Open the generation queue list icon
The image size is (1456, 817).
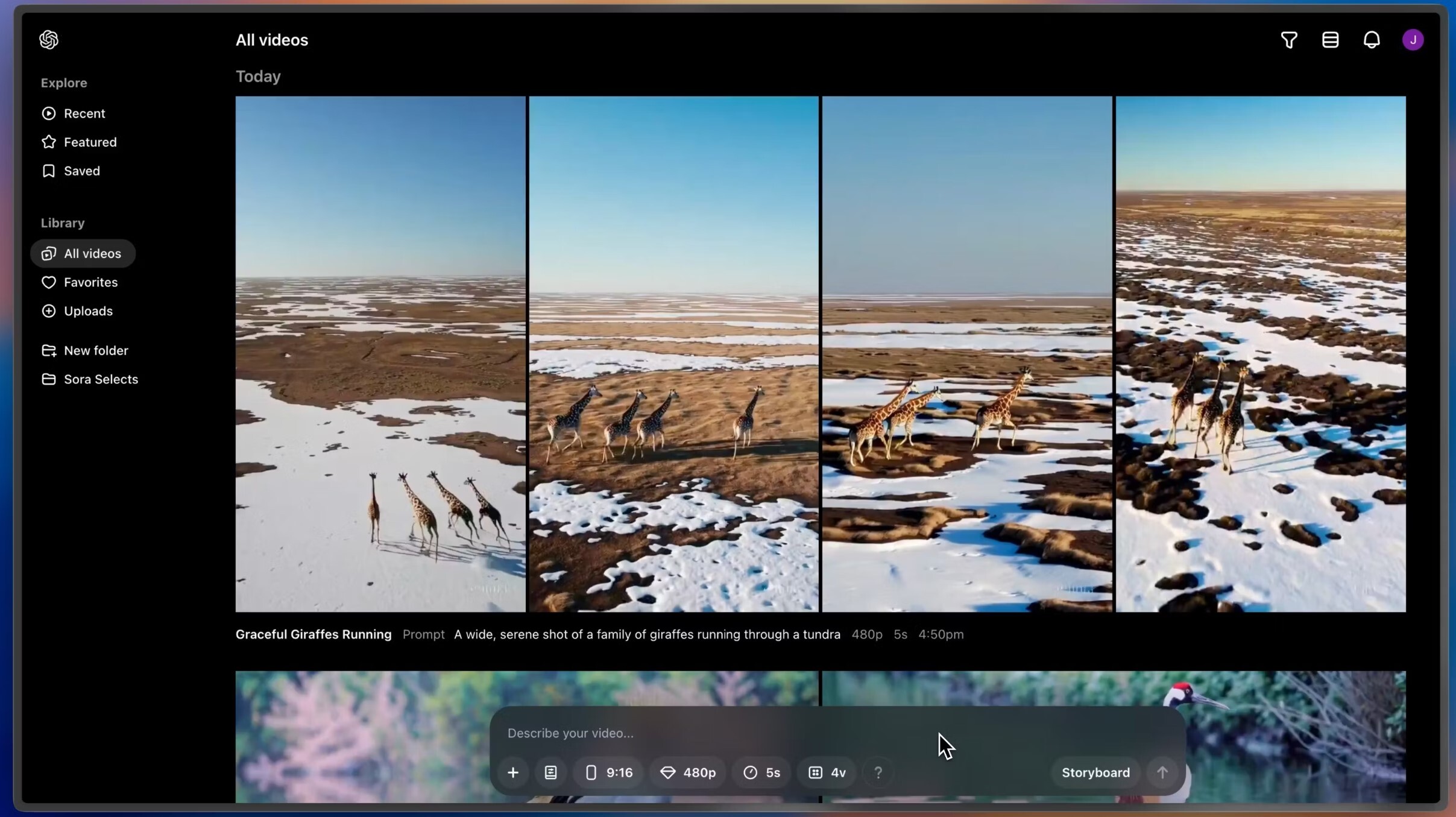tap(1330, 39)
